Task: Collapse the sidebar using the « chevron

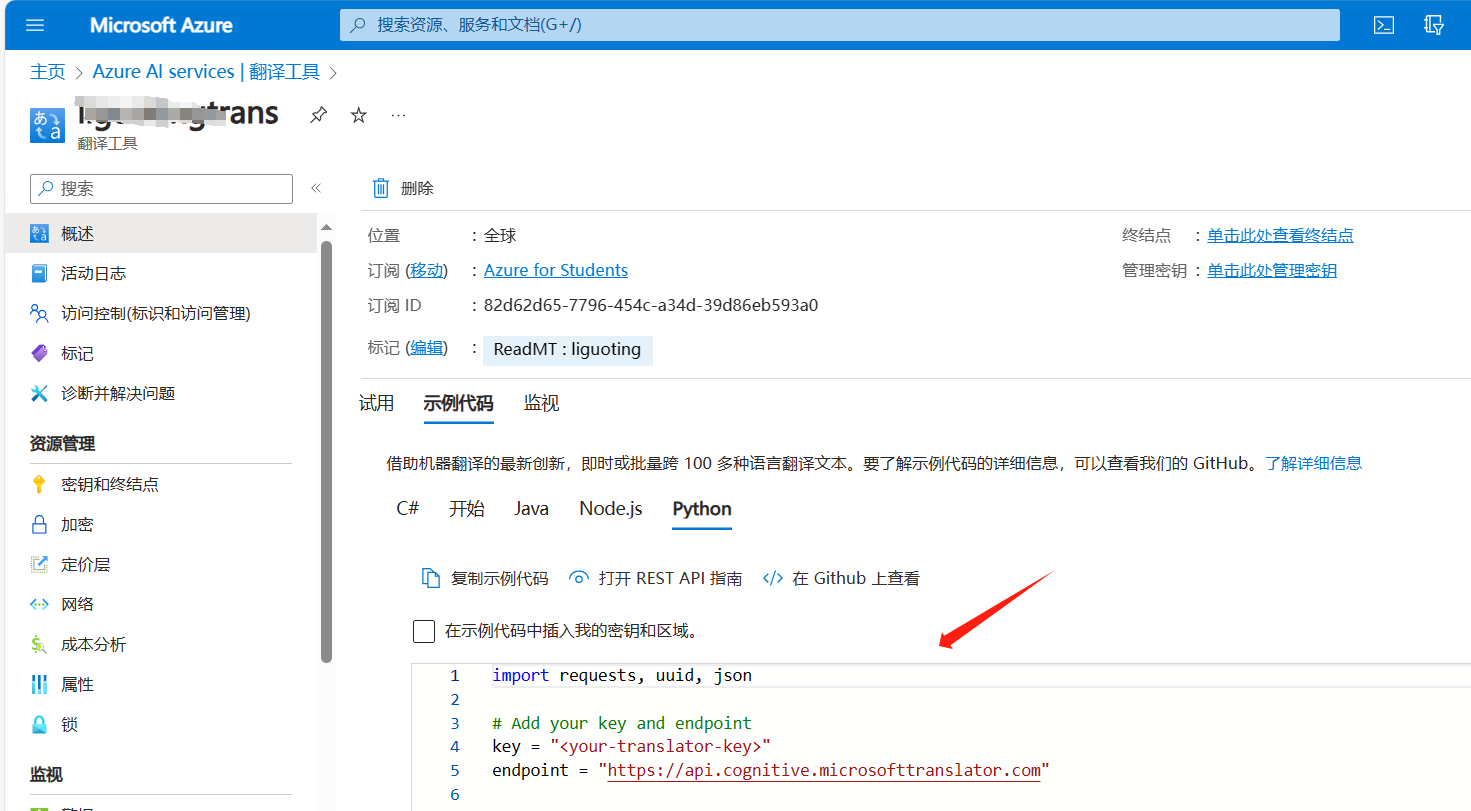Action: 315,188
